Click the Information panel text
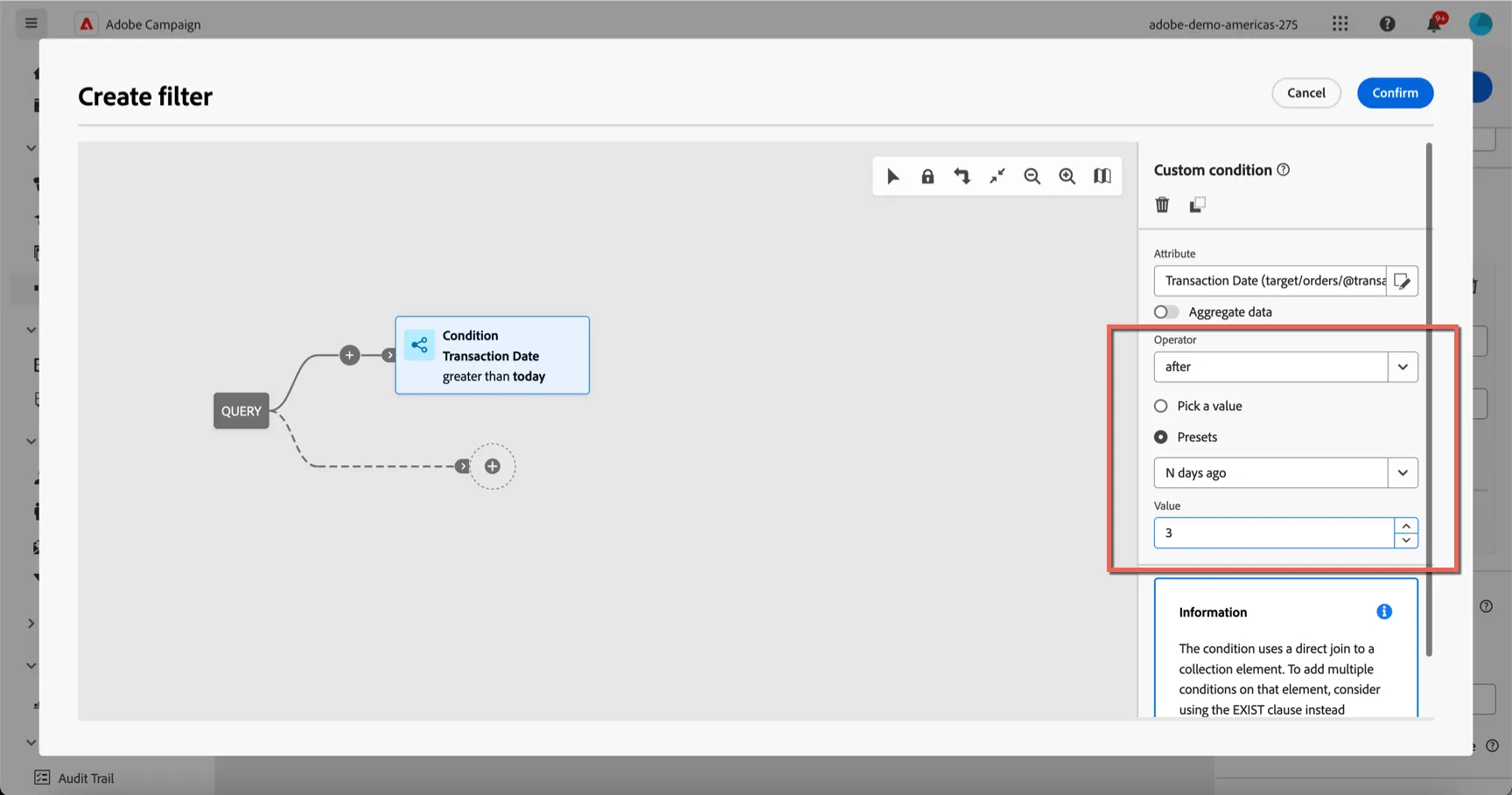 (x=1279, y=679)
